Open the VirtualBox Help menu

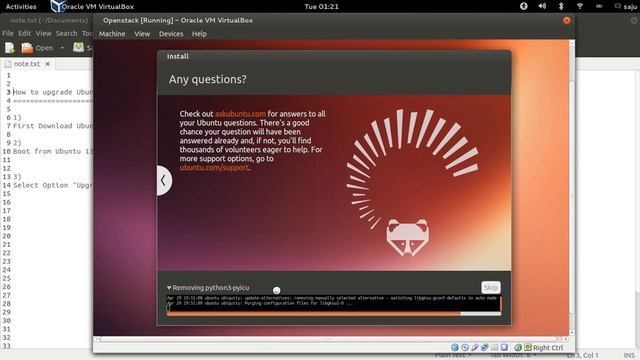pyautogui.click(x=199, y=34)
